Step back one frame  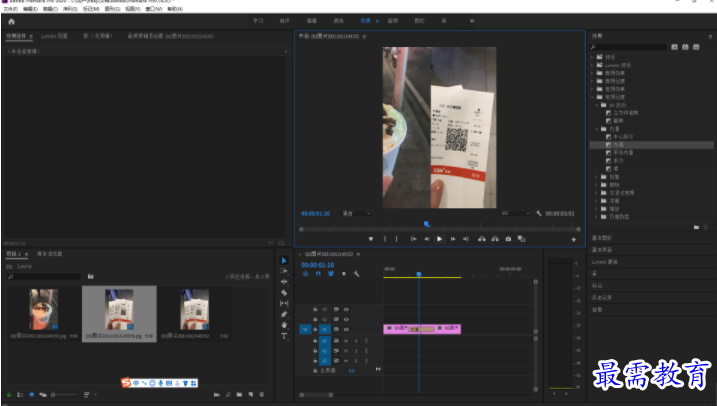click(x=427, y=239)
